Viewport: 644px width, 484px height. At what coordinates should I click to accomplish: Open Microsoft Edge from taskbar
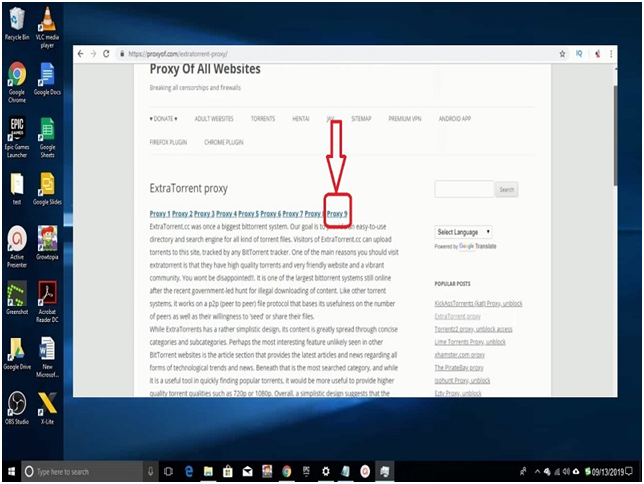[189, 471]
